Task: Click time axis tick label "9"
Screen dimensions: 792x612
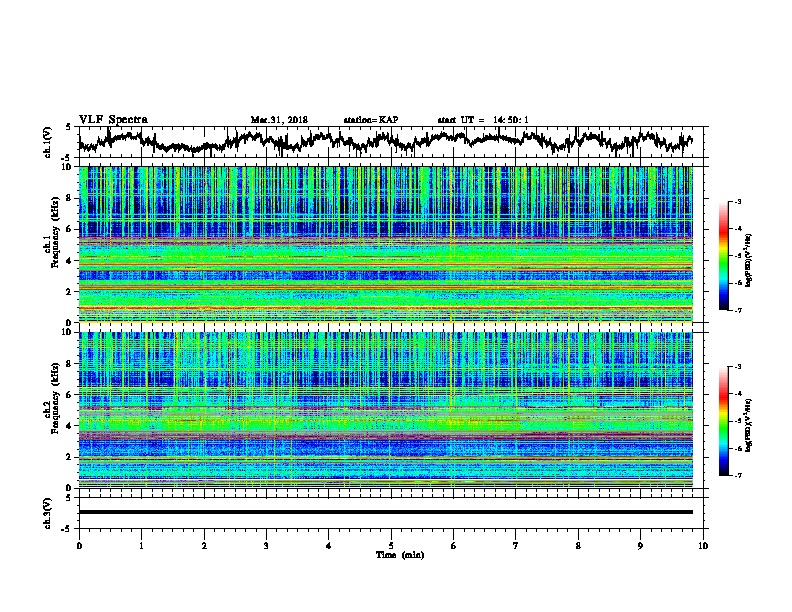Action: tap(640, 545)
